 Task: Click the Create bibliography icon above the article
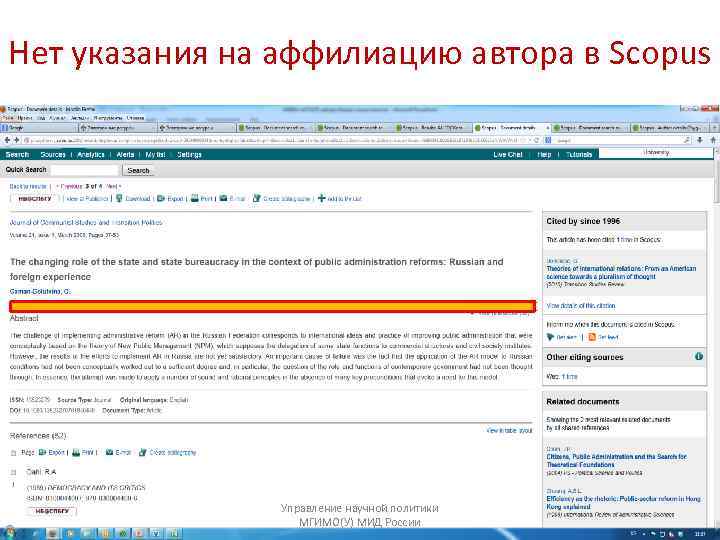pyautogui.click(x=257, y=198)
